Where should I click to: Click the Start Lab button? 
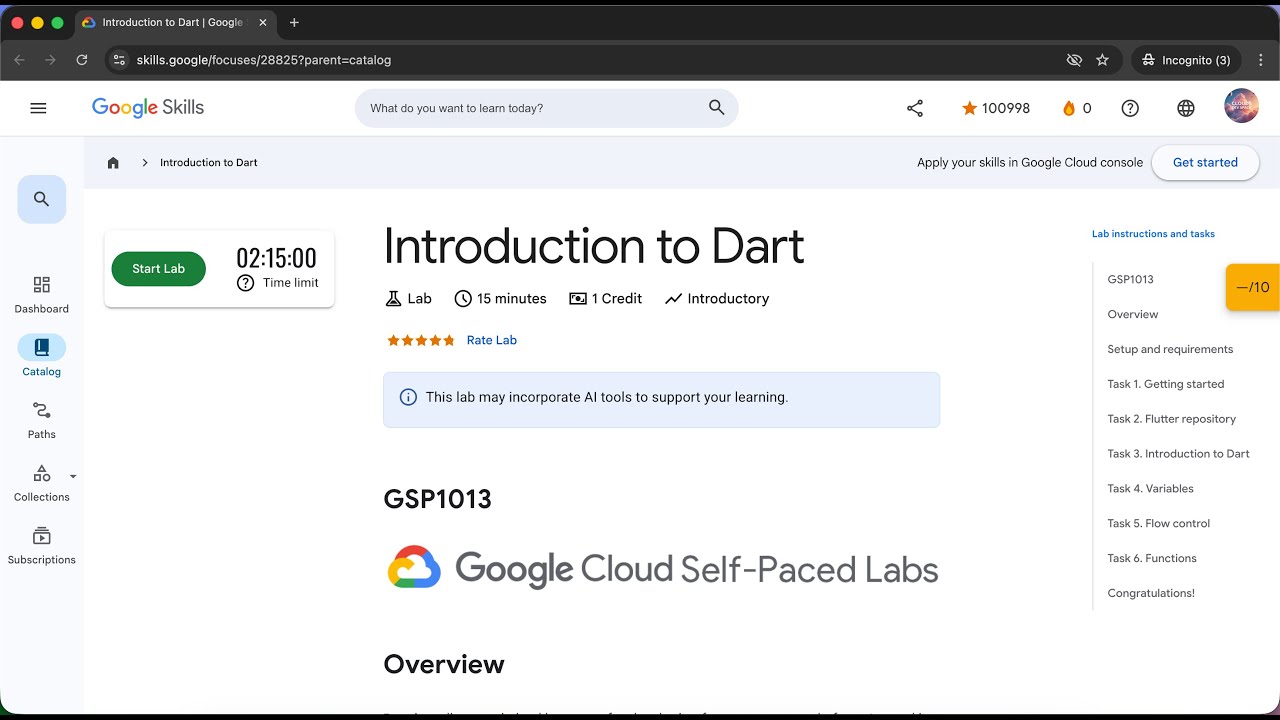(158, 268)
